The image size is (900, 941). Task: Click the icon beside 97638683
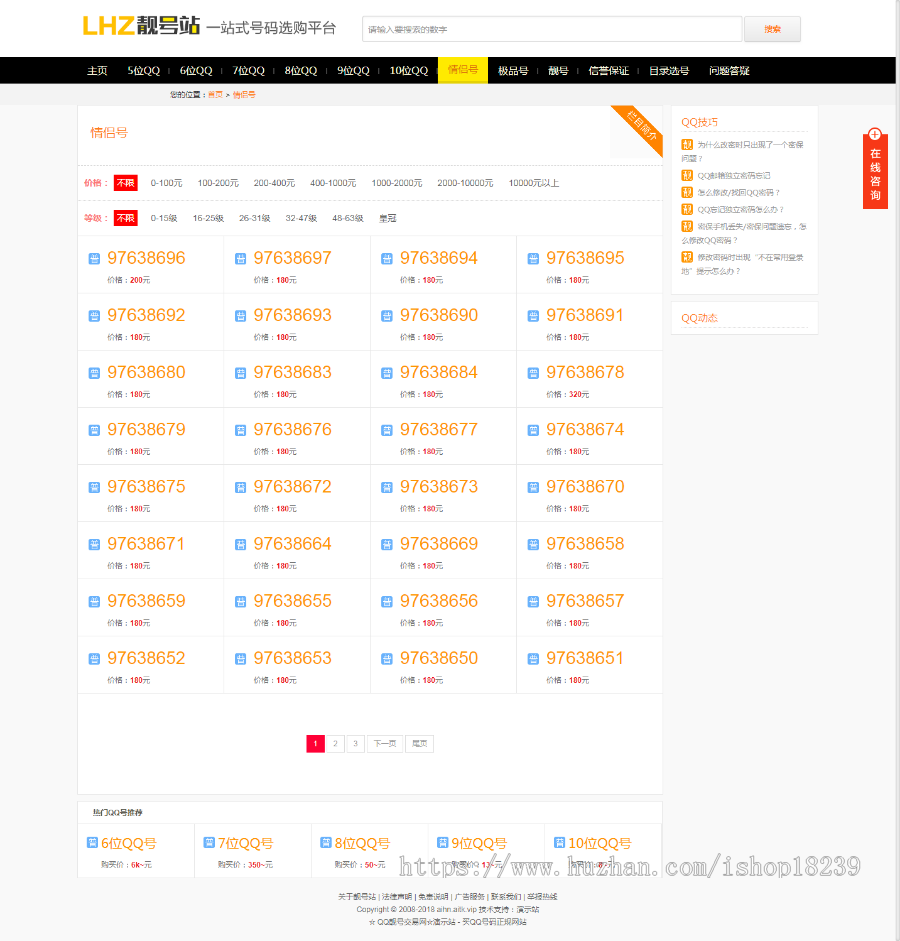pos(240,373)
